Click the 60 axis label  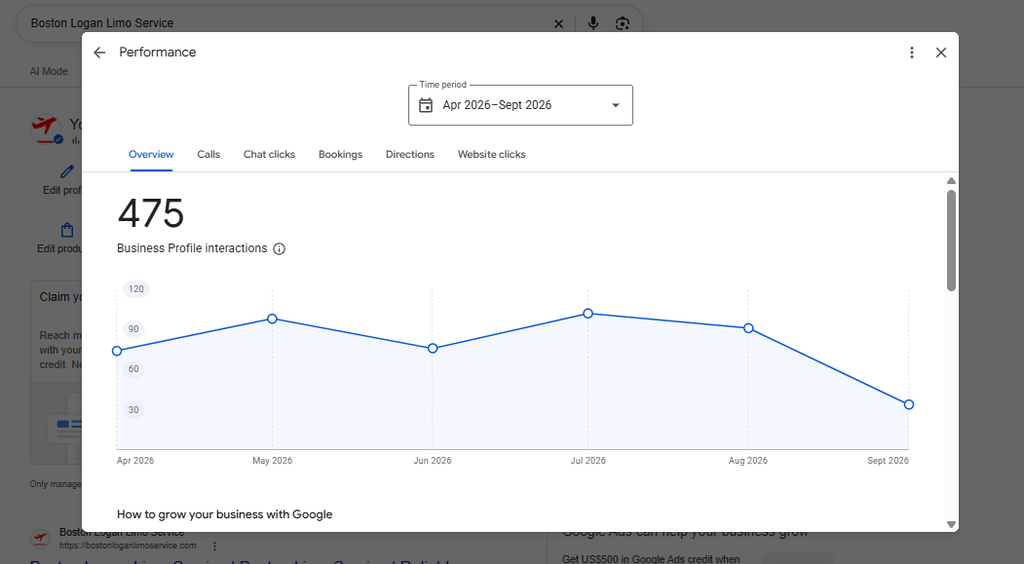133,369
